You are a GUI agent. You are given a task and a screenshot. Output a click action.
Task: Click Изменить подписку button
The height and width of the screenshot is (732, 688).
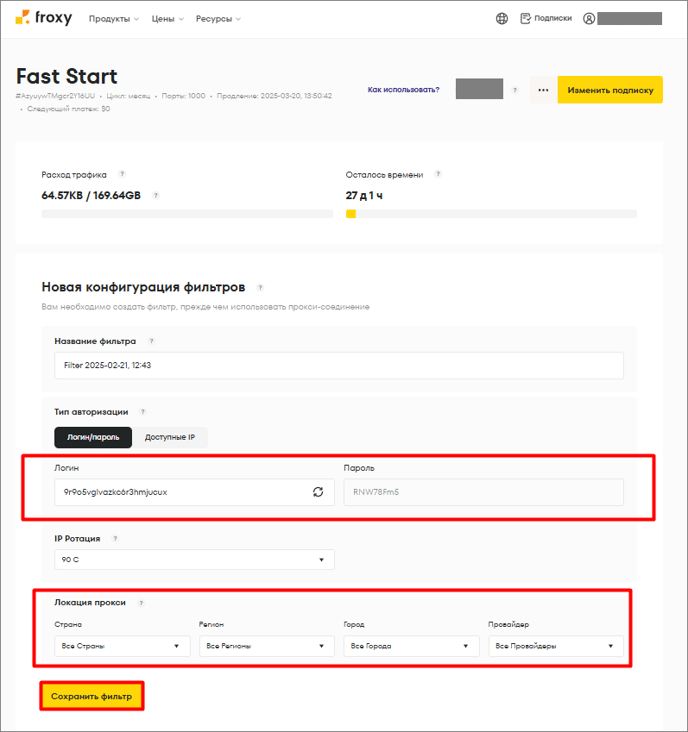click(610, 90)
